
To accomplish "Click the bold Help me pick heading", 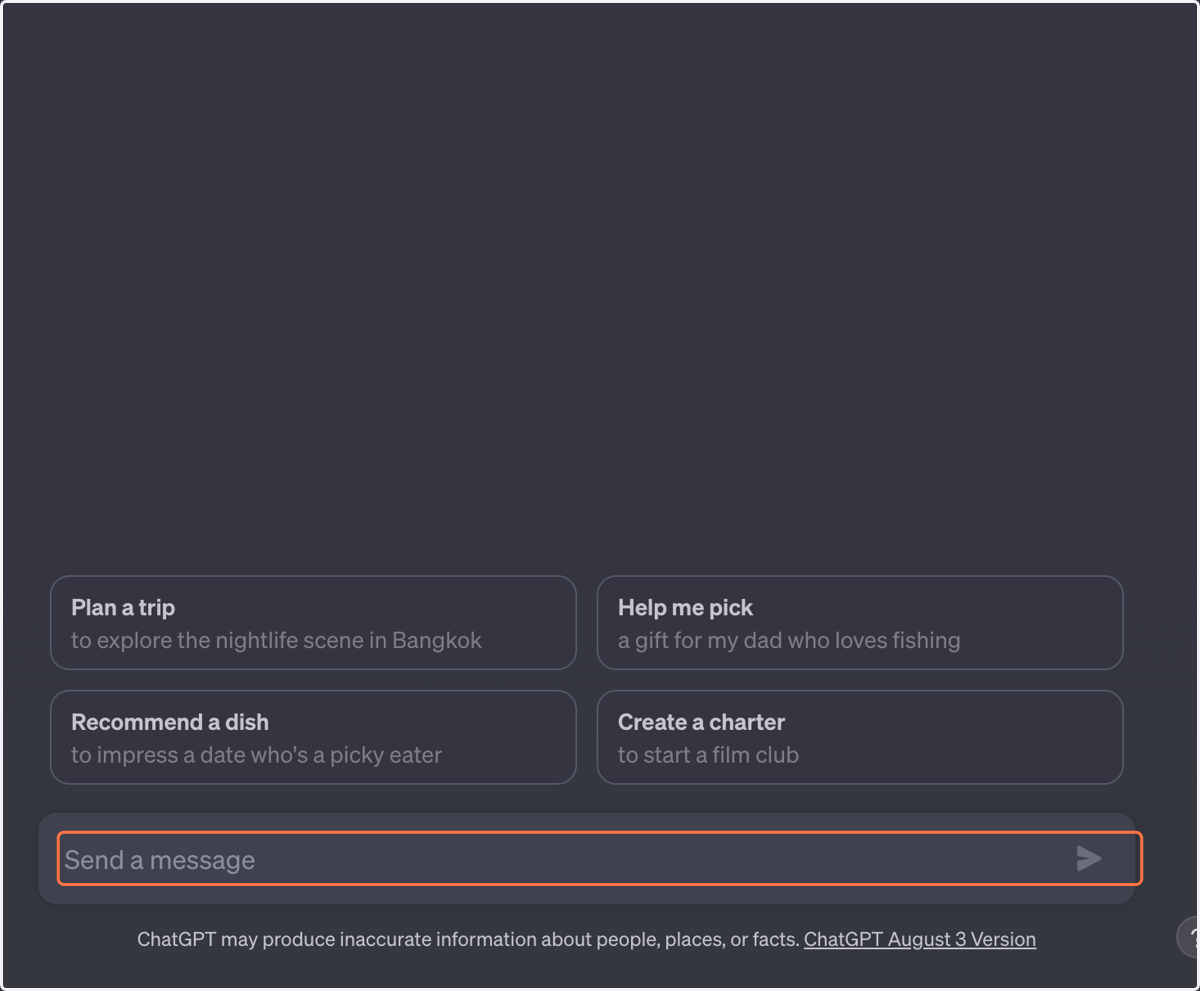I will coord(685,608).
